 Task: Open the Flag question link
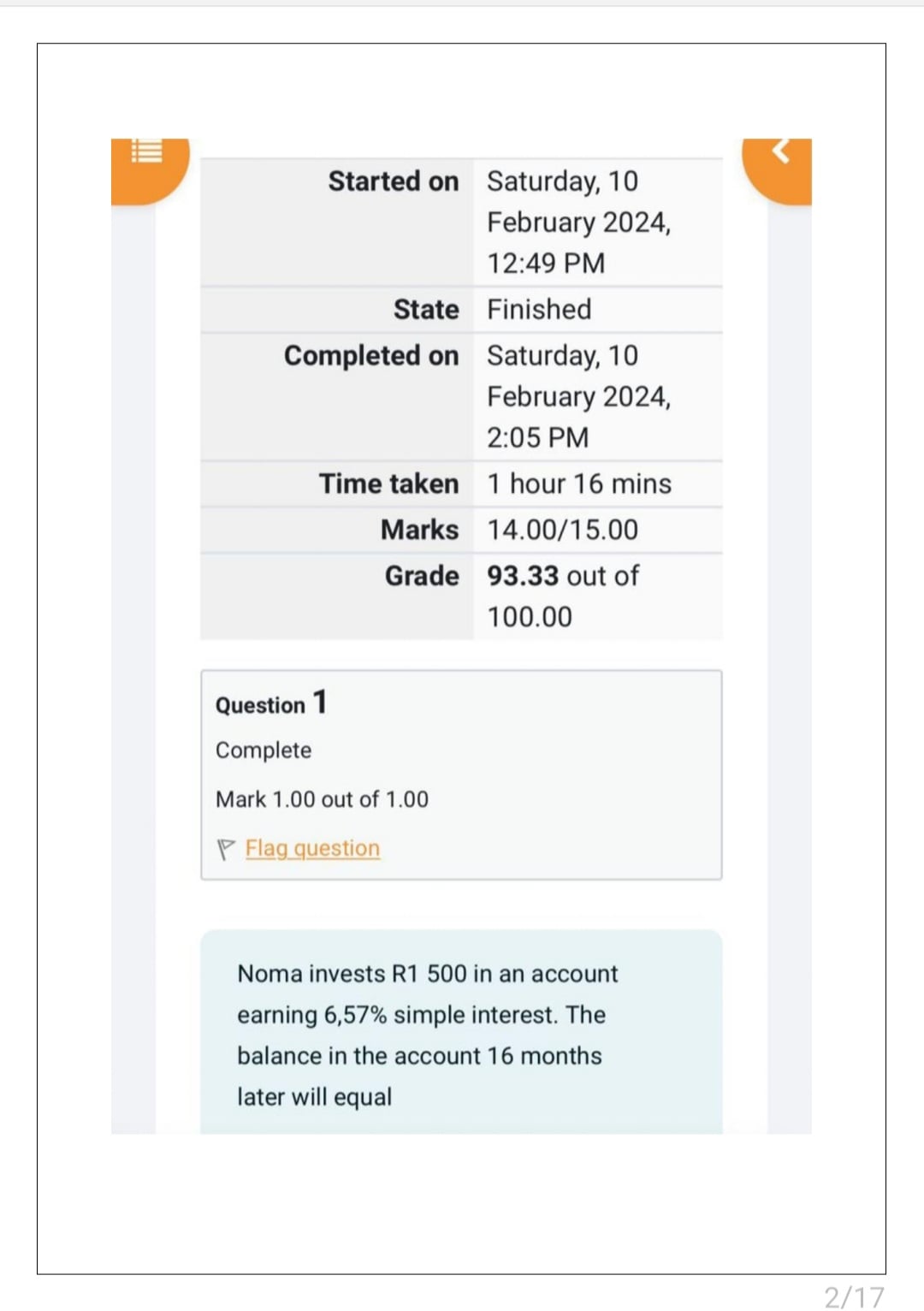[312, 848]
